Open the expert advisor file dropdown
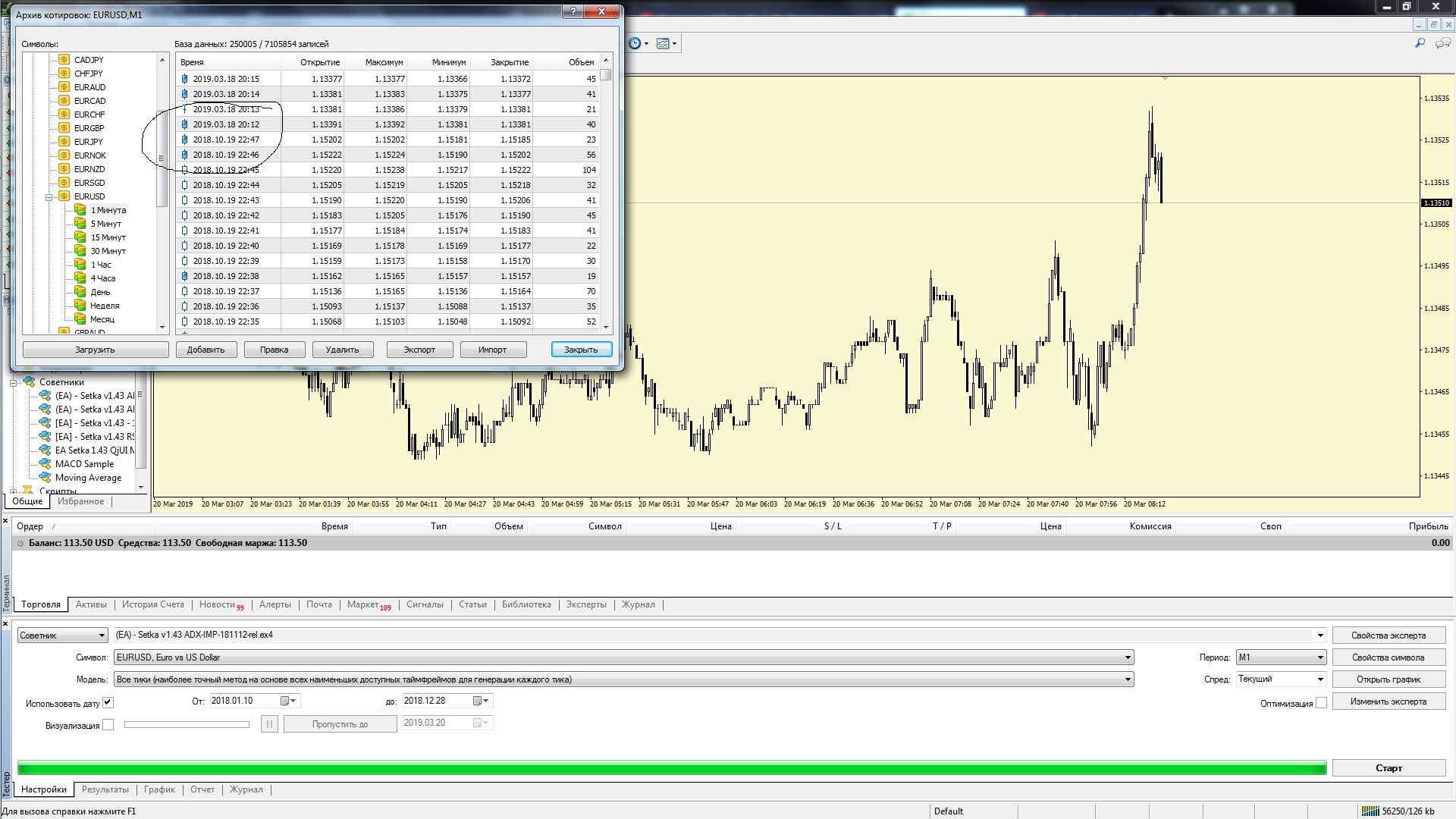 click(x=1319, y=635)
